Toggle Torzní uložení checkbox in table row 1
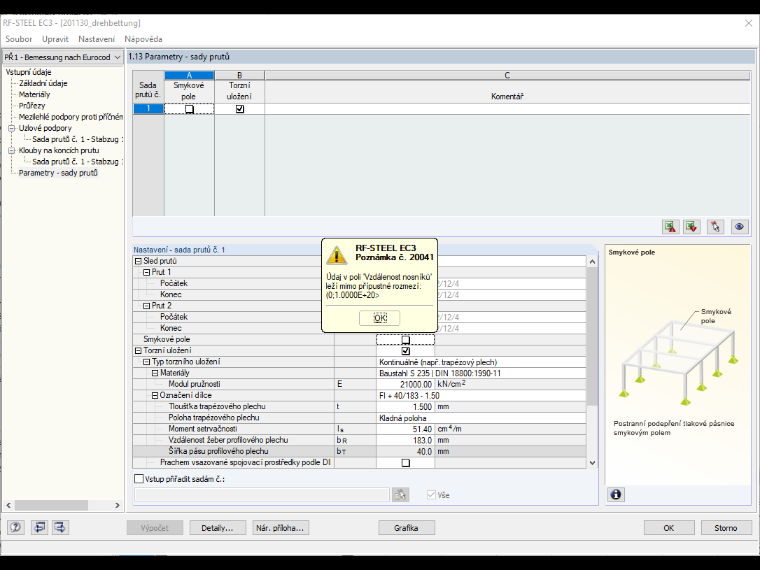The image size is (760, 570). coord(239,109)
